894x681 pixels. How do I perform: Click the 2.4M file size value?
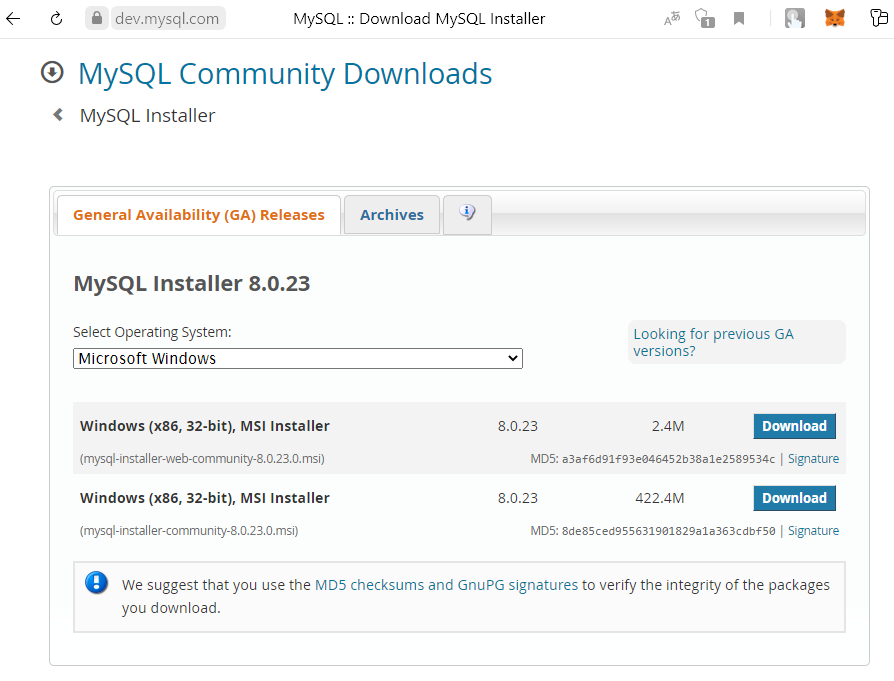click(x=668, y=426)
